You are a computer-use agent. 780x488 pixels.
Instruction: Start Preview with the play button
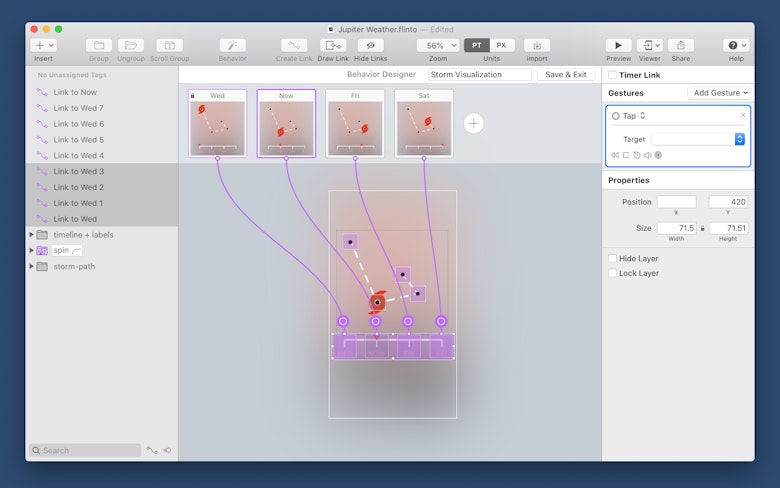[x=618, y=45]
